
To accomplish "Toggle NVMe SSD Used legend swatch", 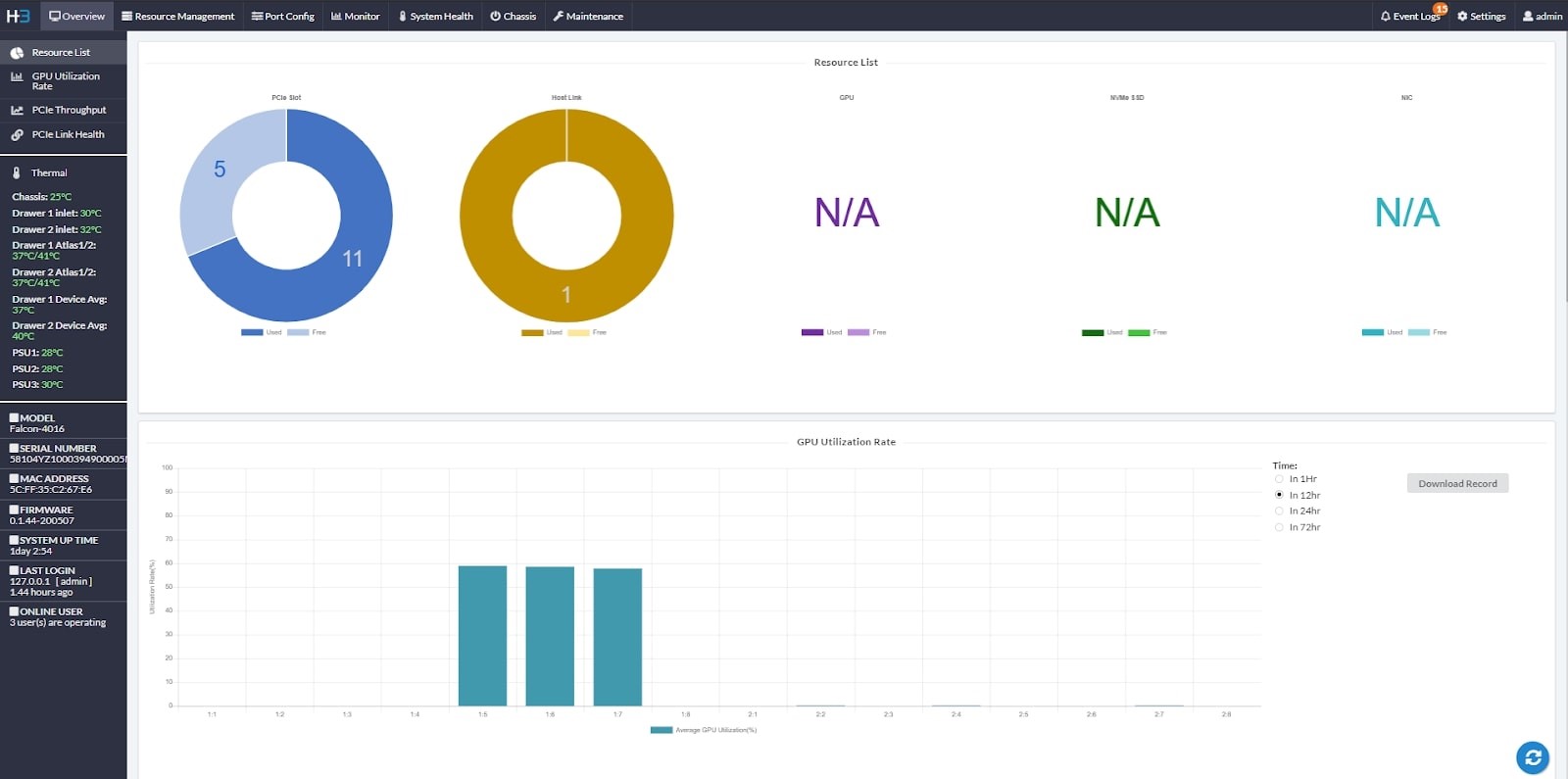I will pos(1093,332).
